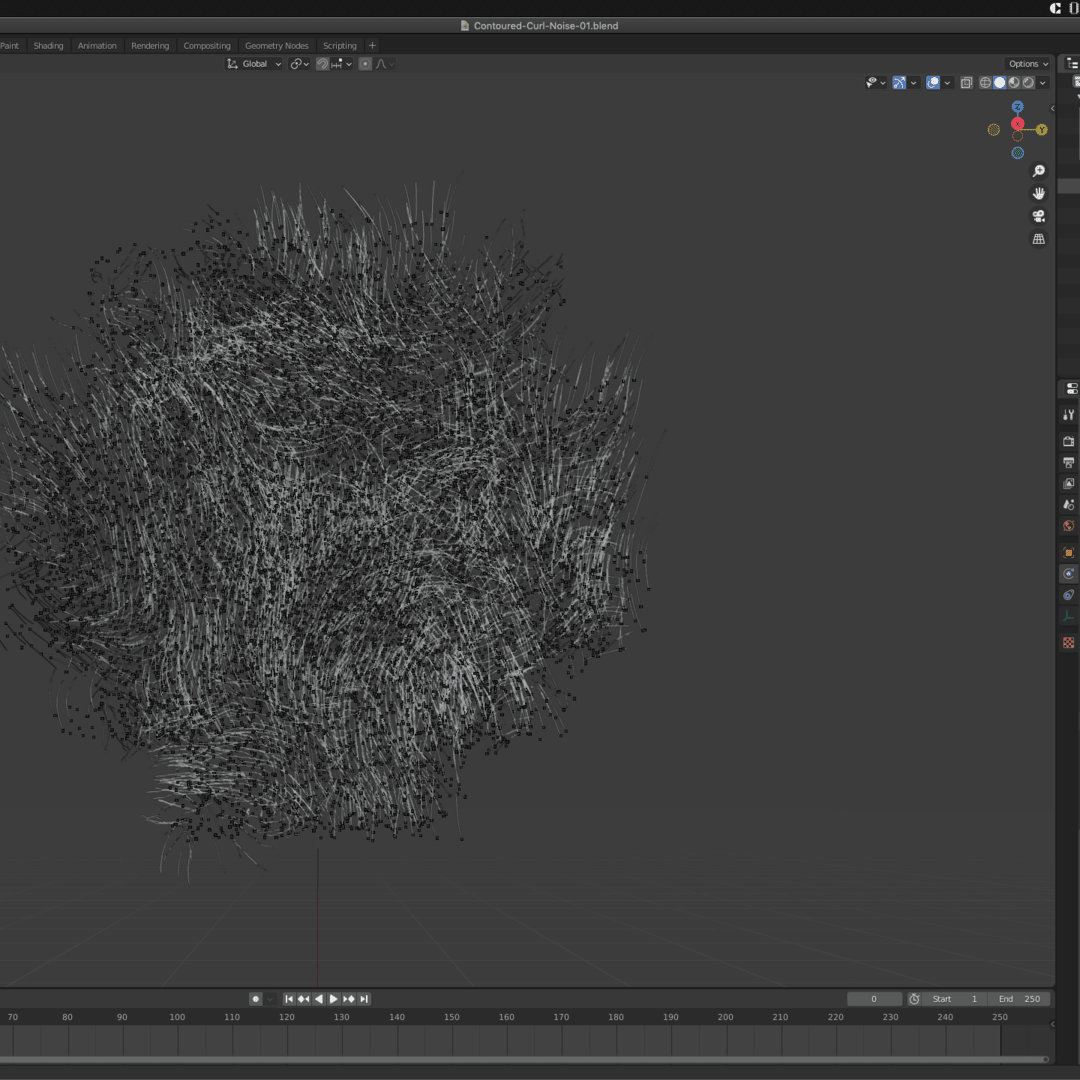Screen dimensions: 1080x1080
Task: Toggle the auto-keying record button
Action: [x=256, y=999]
